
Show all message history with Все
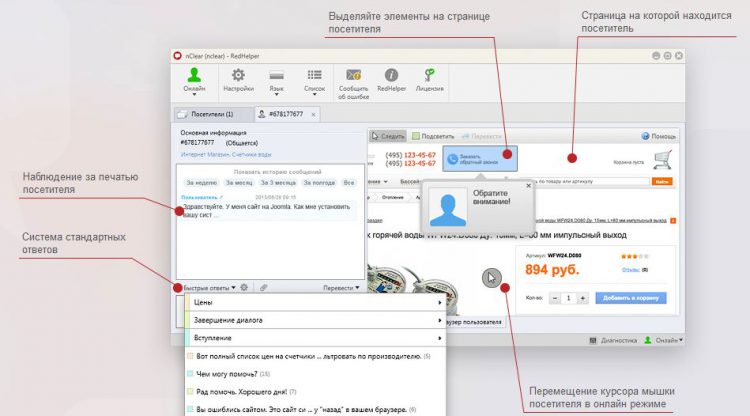point(349,183)
